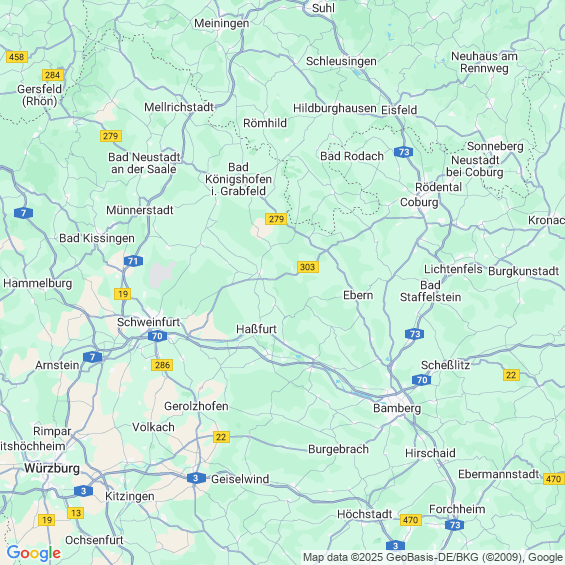Screen dimensions: 565x565
Task: Click the B458 road shield
Action: 17,57
